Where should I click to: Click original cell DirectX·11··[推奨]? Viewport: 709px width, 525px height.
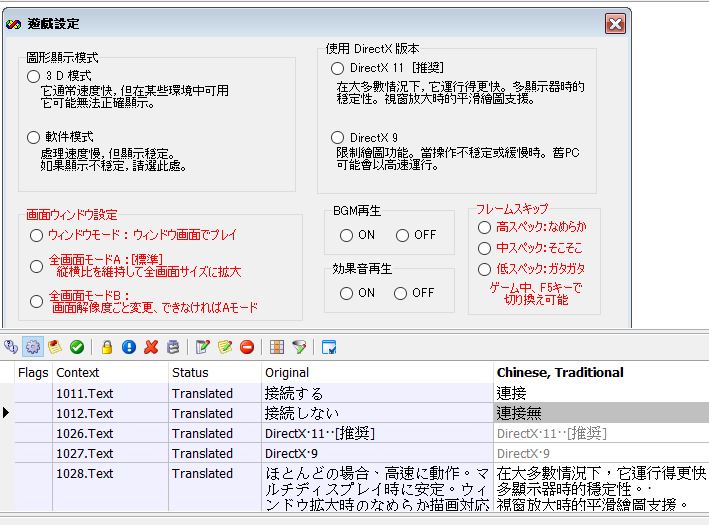[x=377, y=433]
